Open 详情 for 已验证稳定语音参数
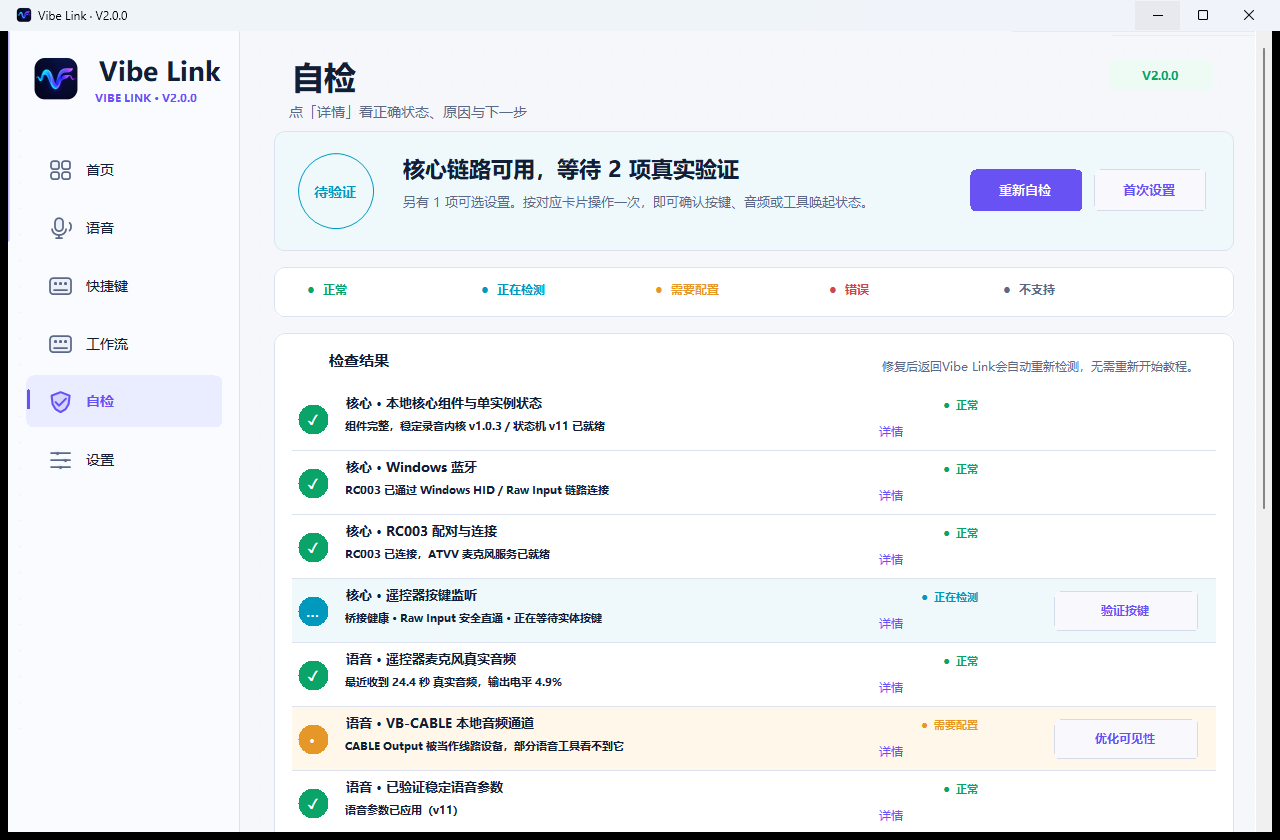Viewport: 1280px width, 840px height. [x=891, y=816]
